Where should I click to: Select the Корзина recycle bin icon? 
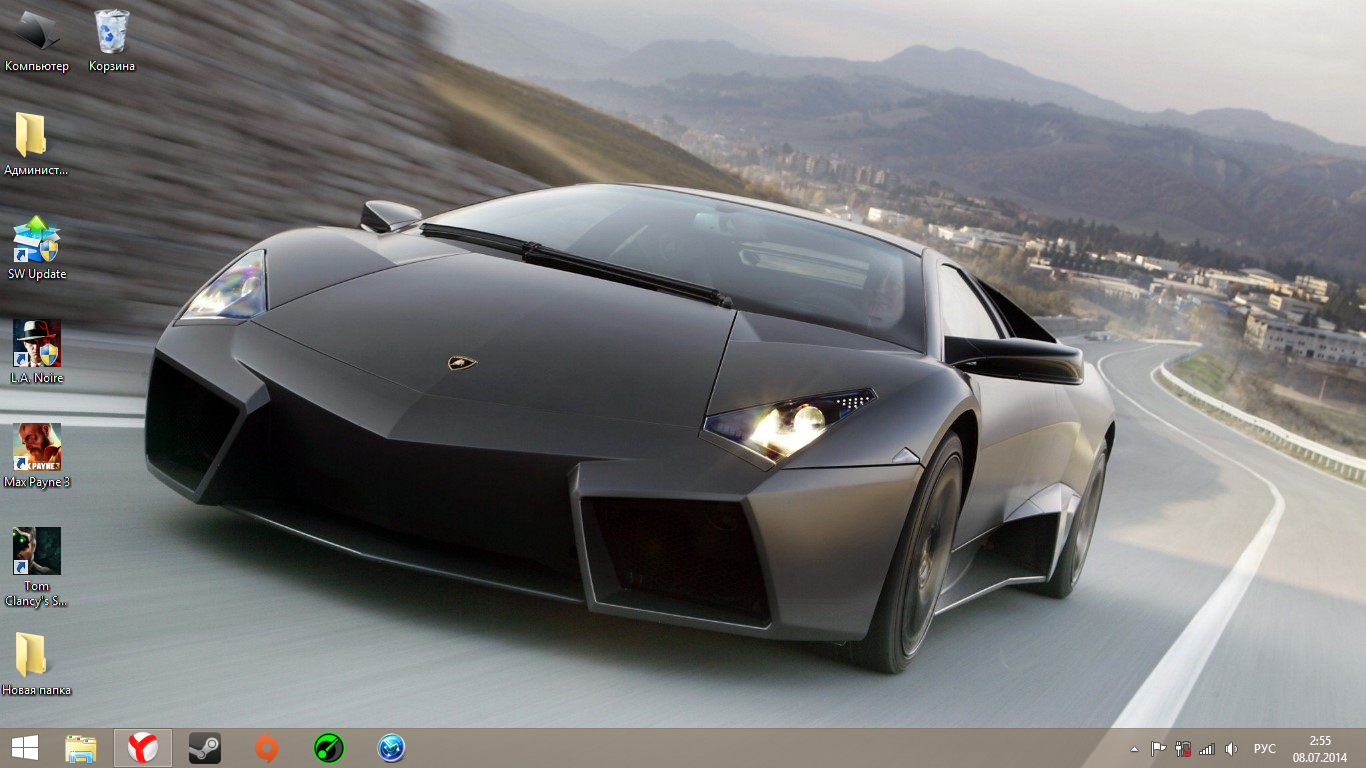point(112,41)
